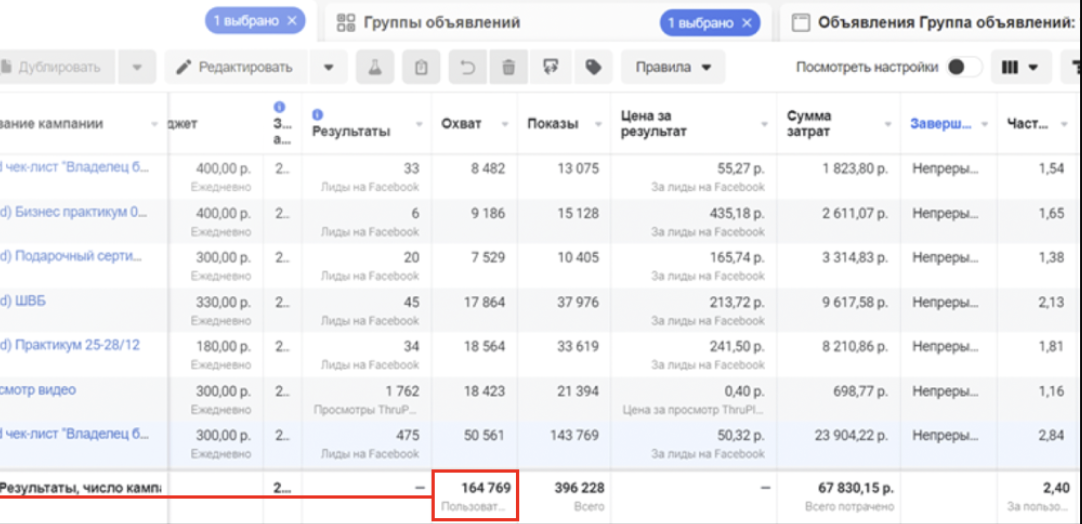1082x524 pixels.
Task: Click the budget cell 330,00 р.
Action: tap(223, 302)
